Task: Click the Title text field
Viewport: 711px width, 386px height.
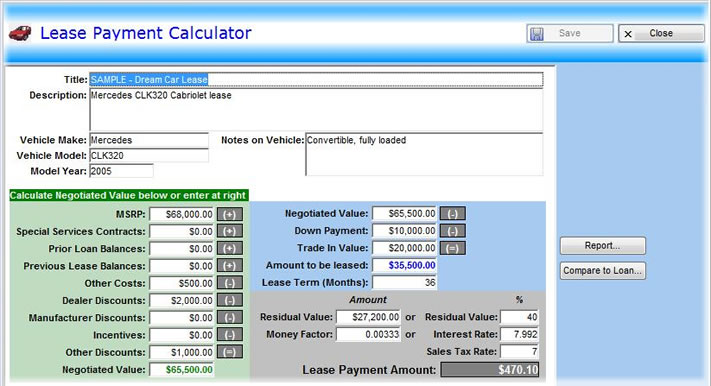Action: [316, 80]
